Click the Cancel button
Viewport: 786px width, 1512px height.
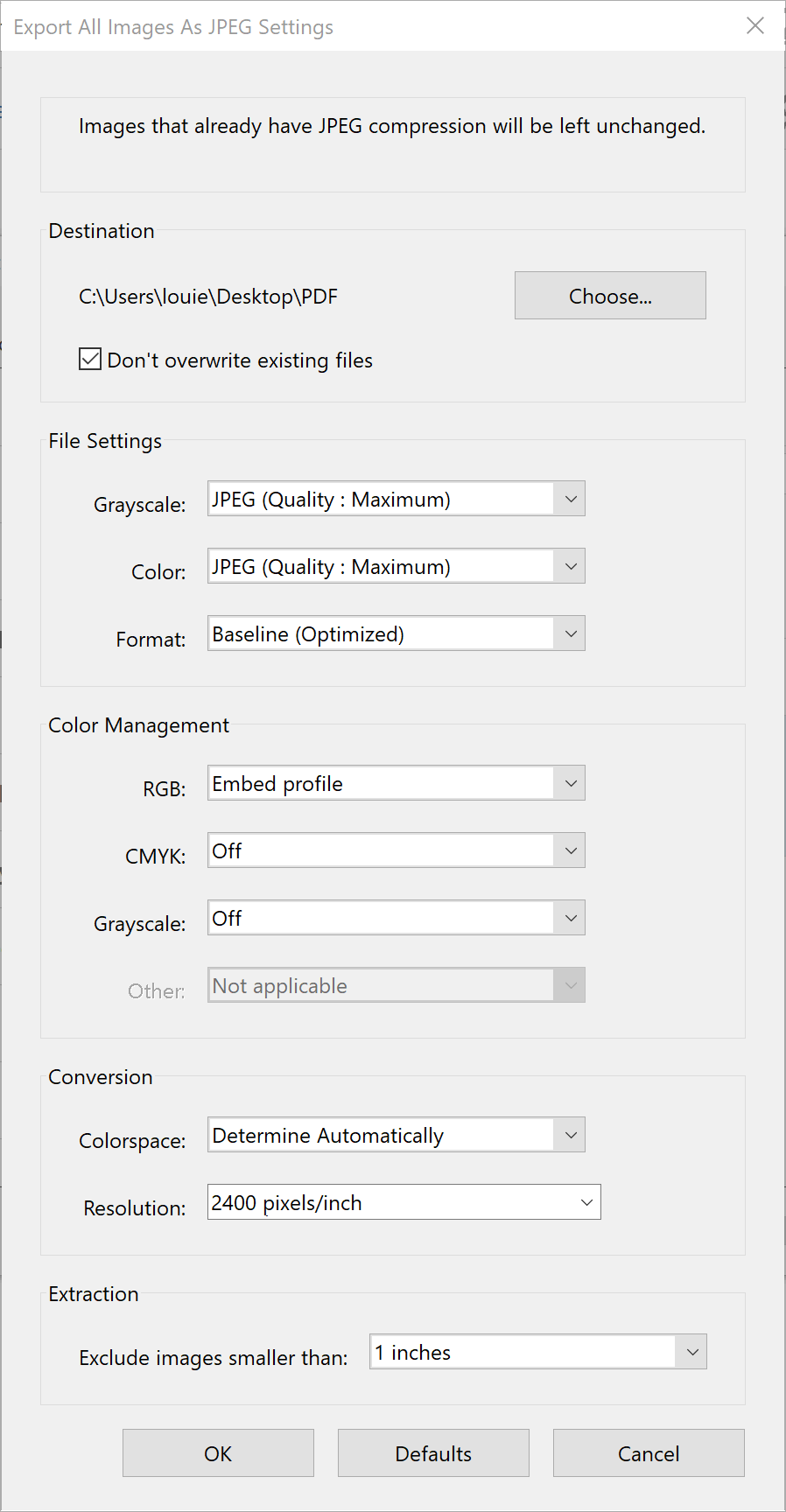(649, 1453)
